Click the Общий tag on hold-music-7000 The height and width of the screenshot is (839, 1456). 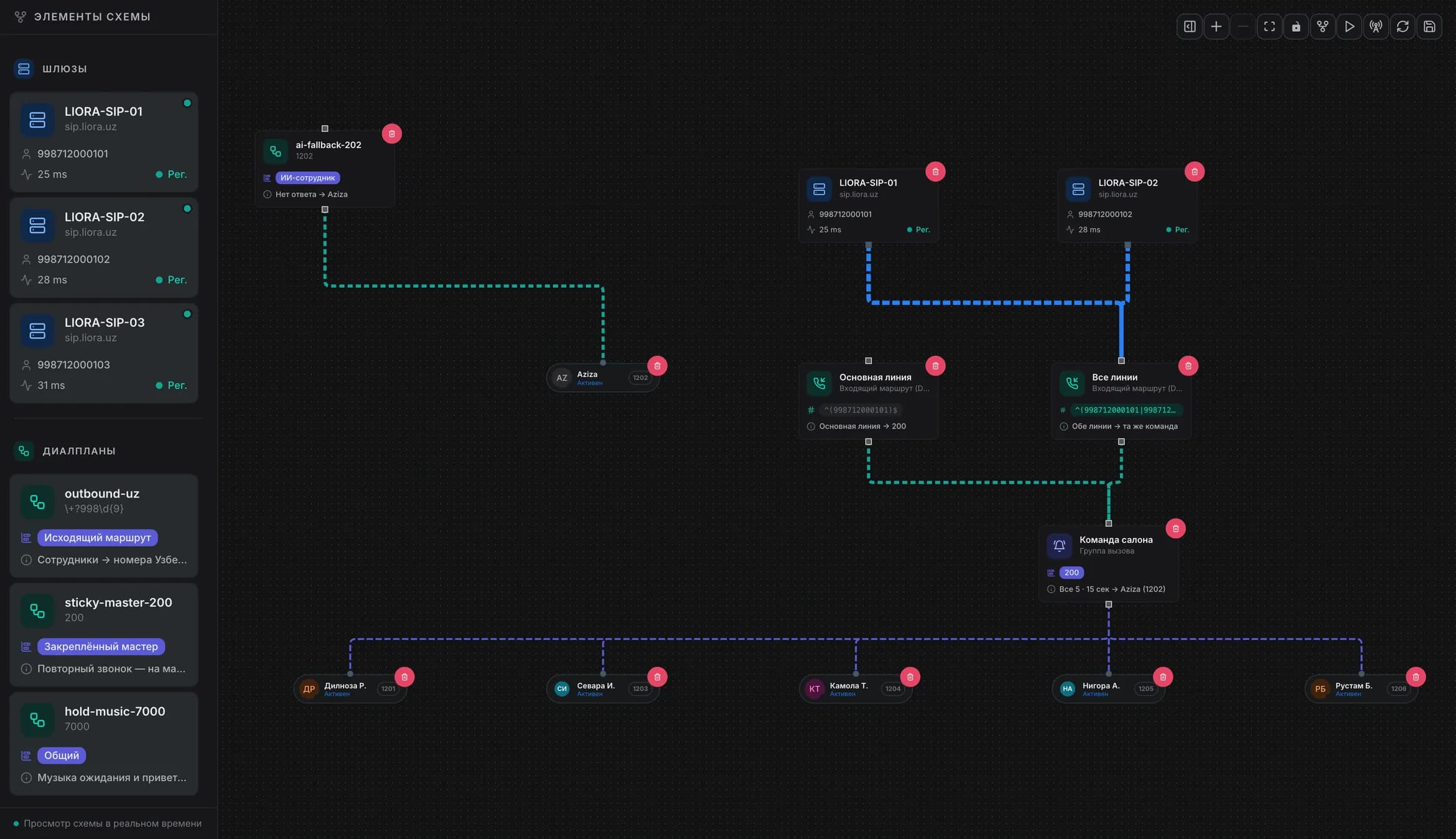62,755
